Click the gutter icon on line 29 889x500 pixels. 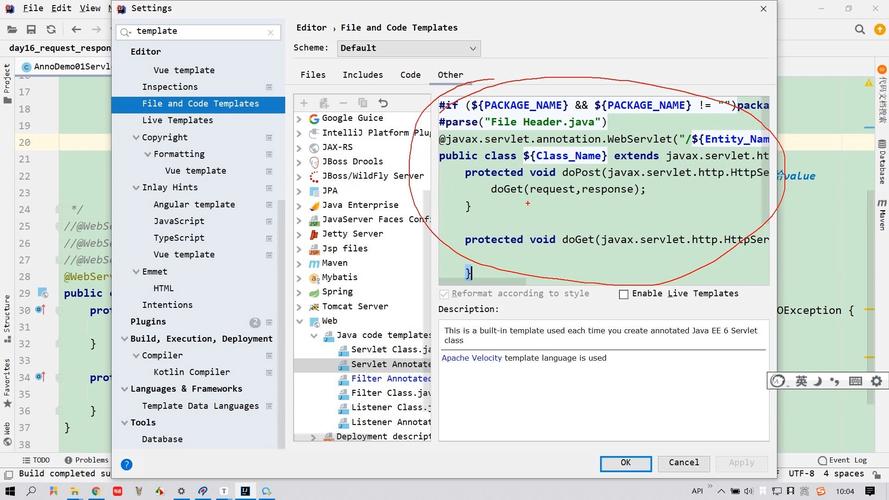43,293
